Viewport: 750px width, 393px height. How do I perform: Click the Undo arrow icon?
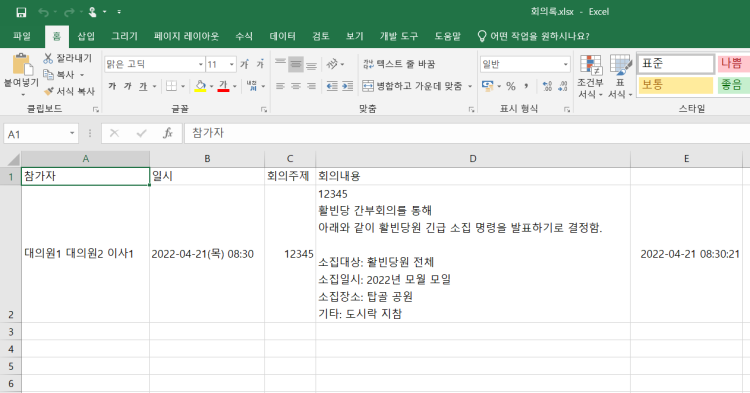(x=44, y=12)
